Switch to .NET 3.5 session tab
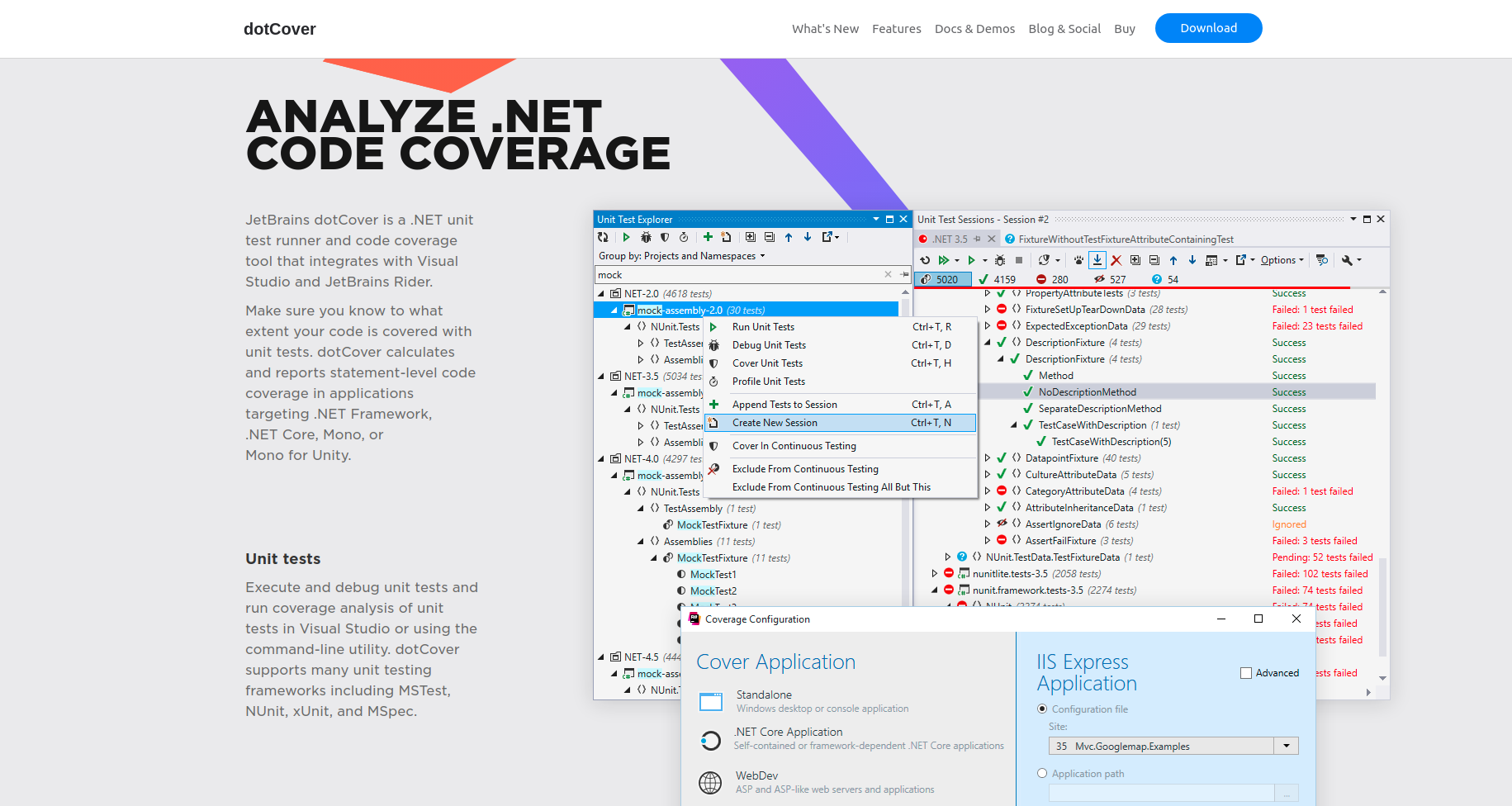Screen dimensions: 1512x806 click(x=950, y=239)
